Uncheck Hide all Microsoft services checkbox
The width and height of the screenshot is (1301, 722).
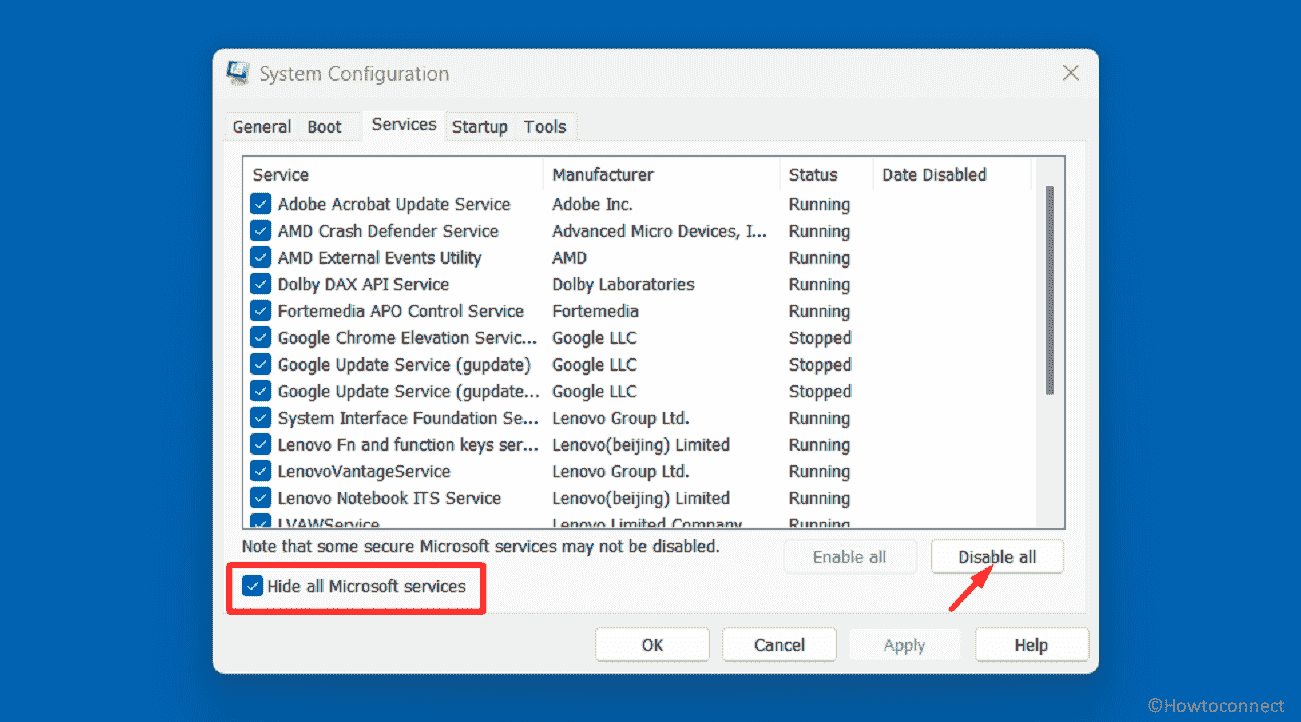tap(252, 586)
